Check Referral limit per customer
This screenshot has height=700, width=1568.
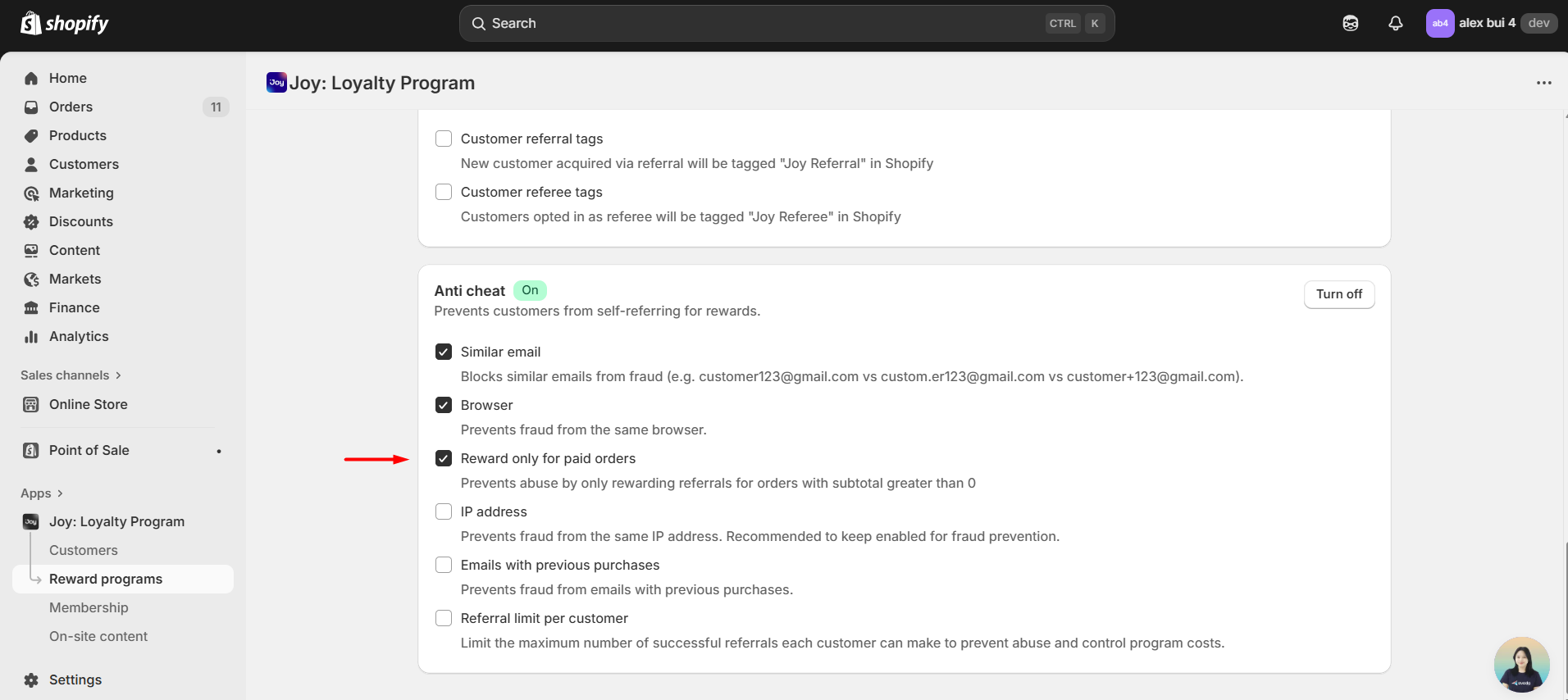click(444, 619)
